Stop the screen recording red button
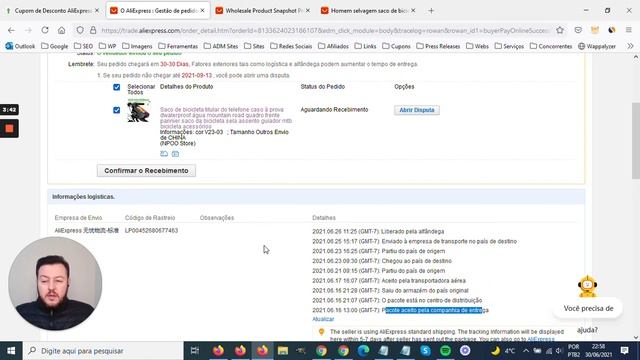Viewport: 640px width, 360px height. pyautogui.click(x=9, y=129)
